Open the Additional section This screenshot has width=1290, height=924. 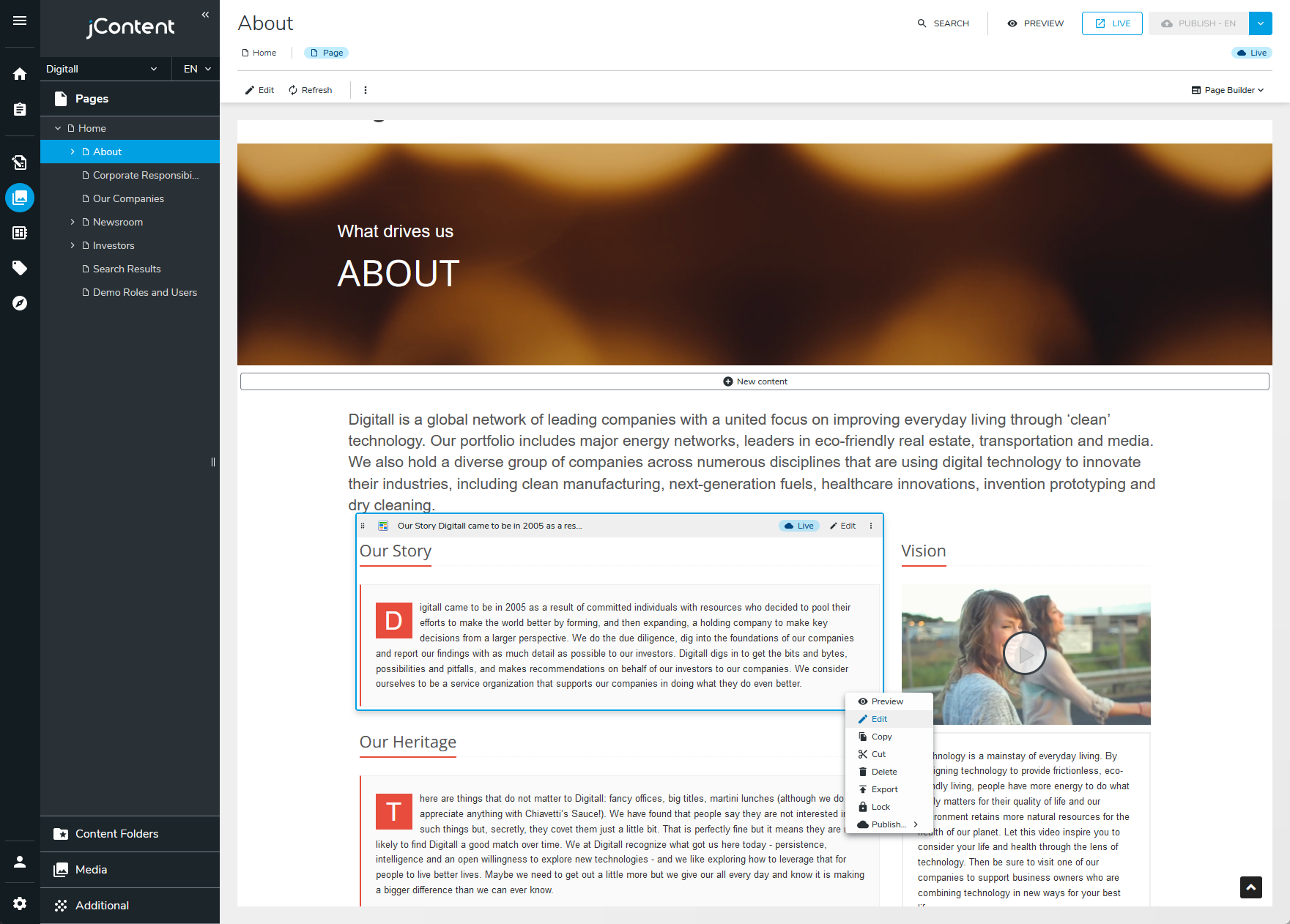(130, 906)
